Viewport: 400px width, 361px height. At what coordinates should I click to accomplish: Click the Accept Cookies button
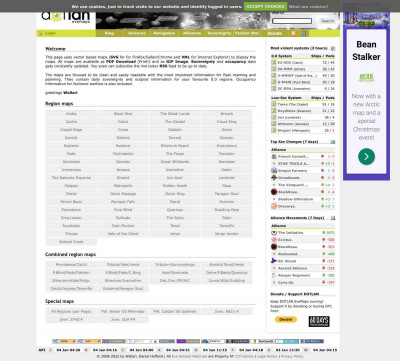click(265, 6)
